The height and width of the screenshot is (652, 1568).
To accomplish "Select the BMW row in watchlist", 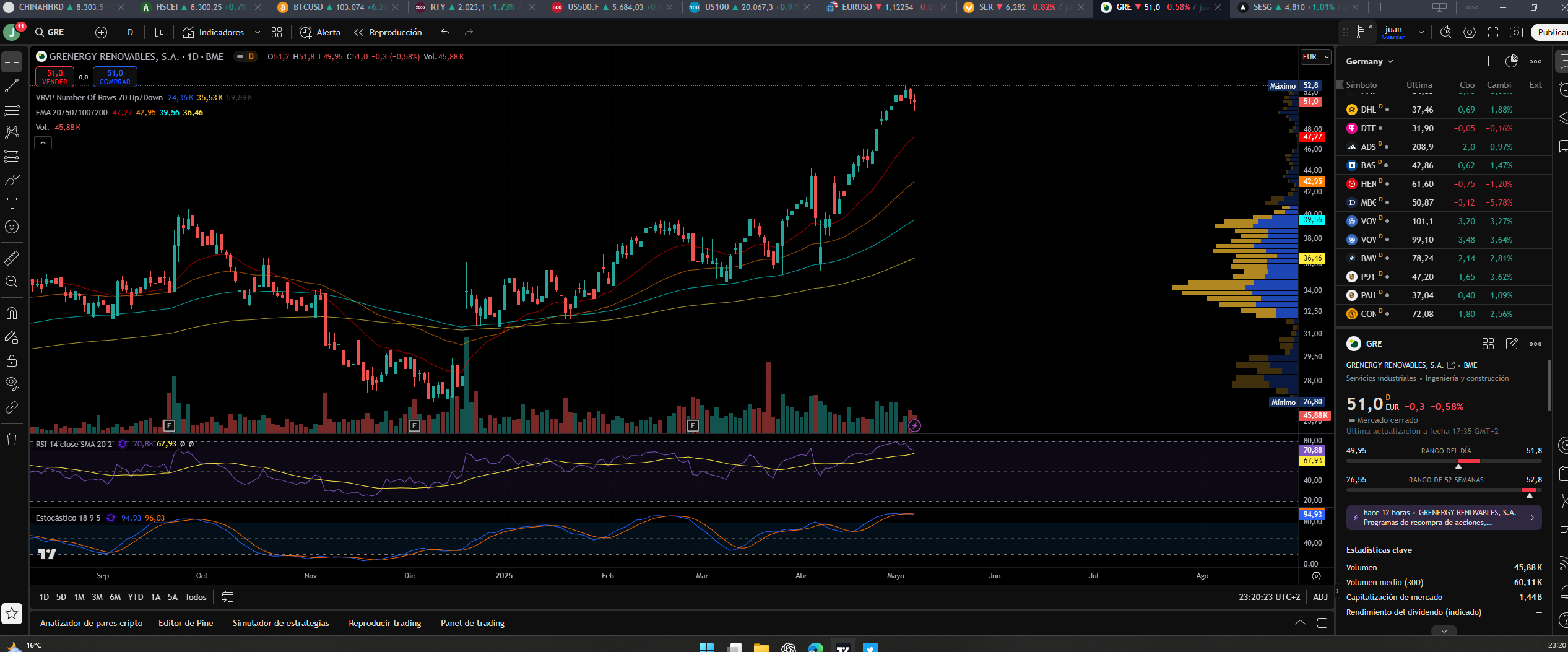I will click(x=1444, y=258).
